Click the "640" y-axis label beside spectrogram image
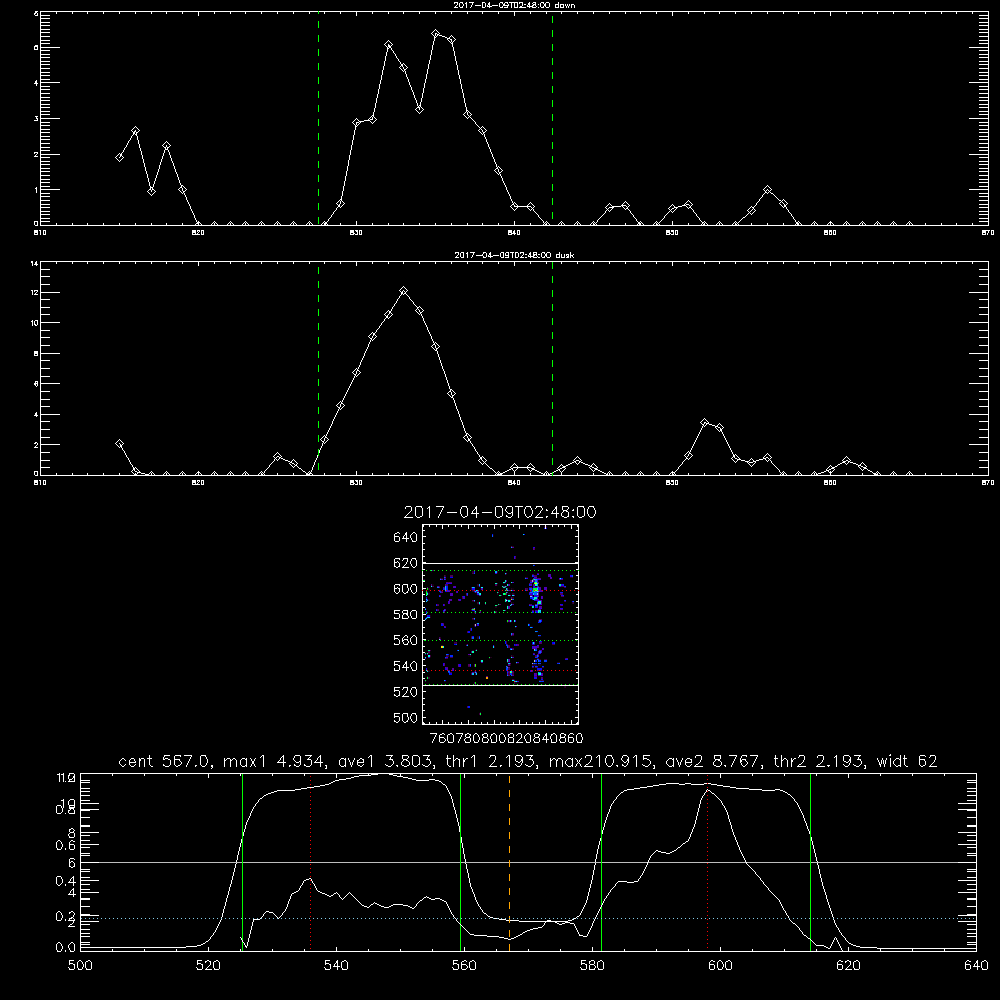 pyautogui.click(x=406, y=537)
